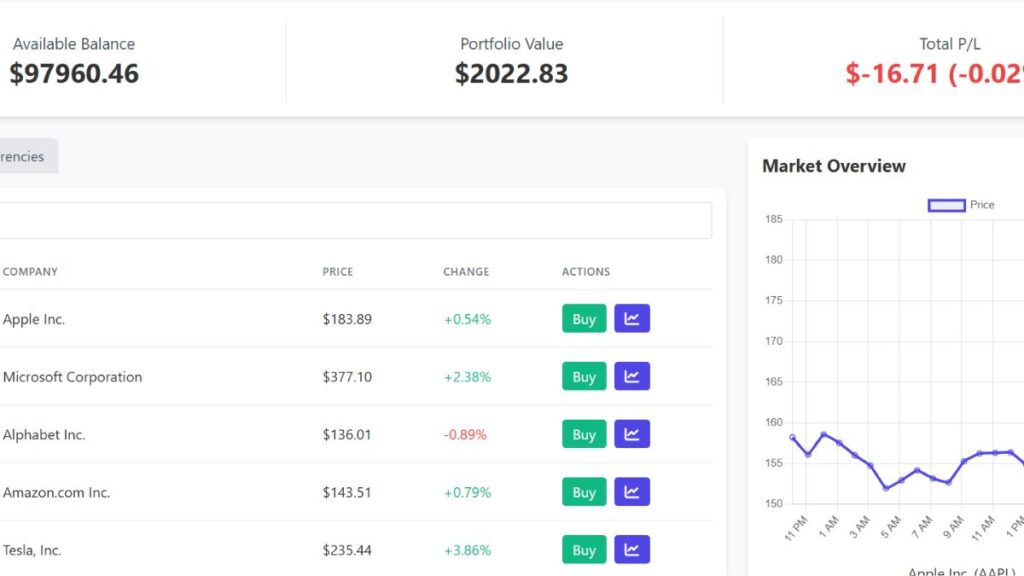Viewport: 1024px width, 576px height.
Task: Click the Portfolio Value label
Action: coord(511,44)
